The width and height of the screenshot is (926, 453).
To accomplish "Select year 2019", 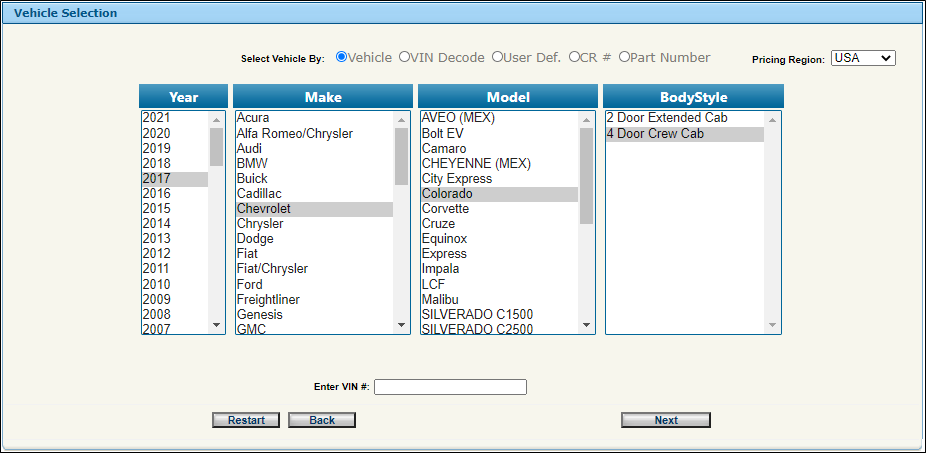I will click(x=175, y=148).
